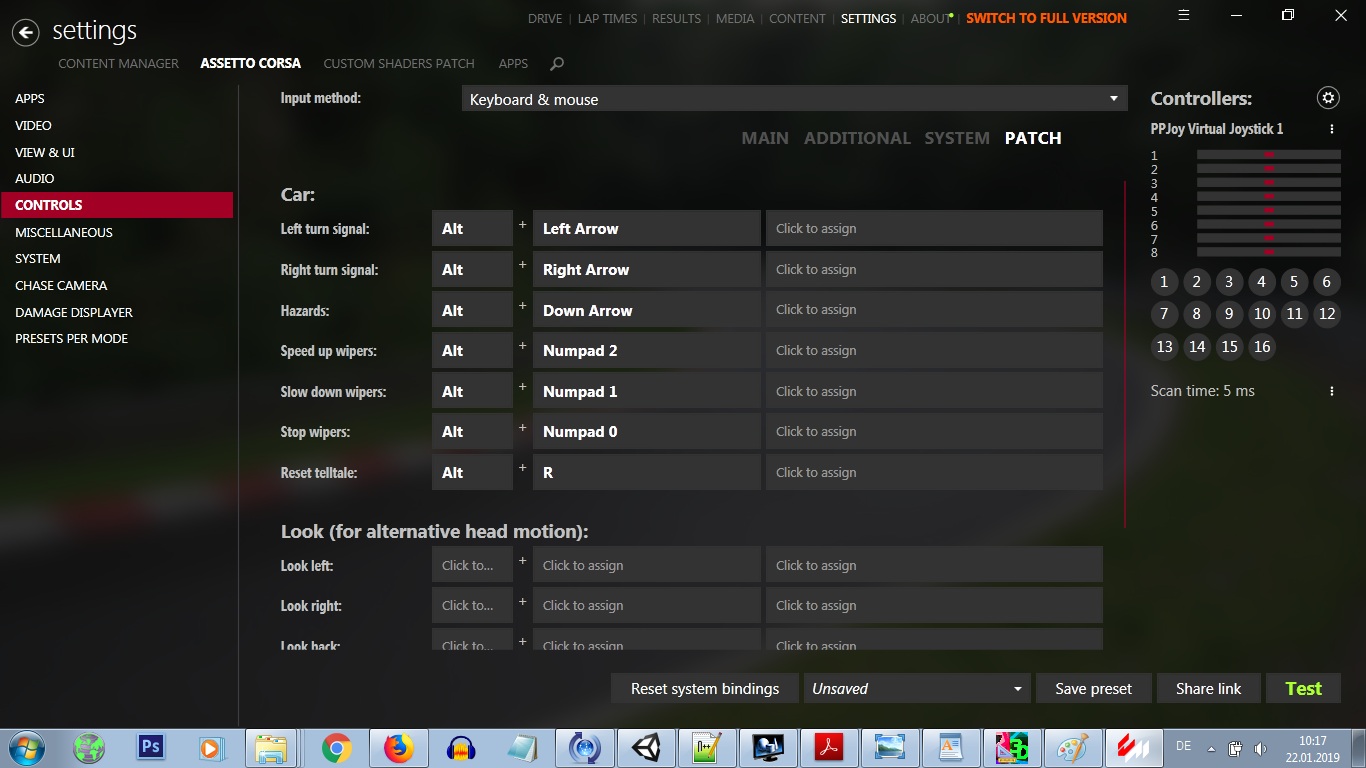This screenshot has width=1366, height=768.
Task: Select the PATCH controls tab
Action: coord(1033,138)
